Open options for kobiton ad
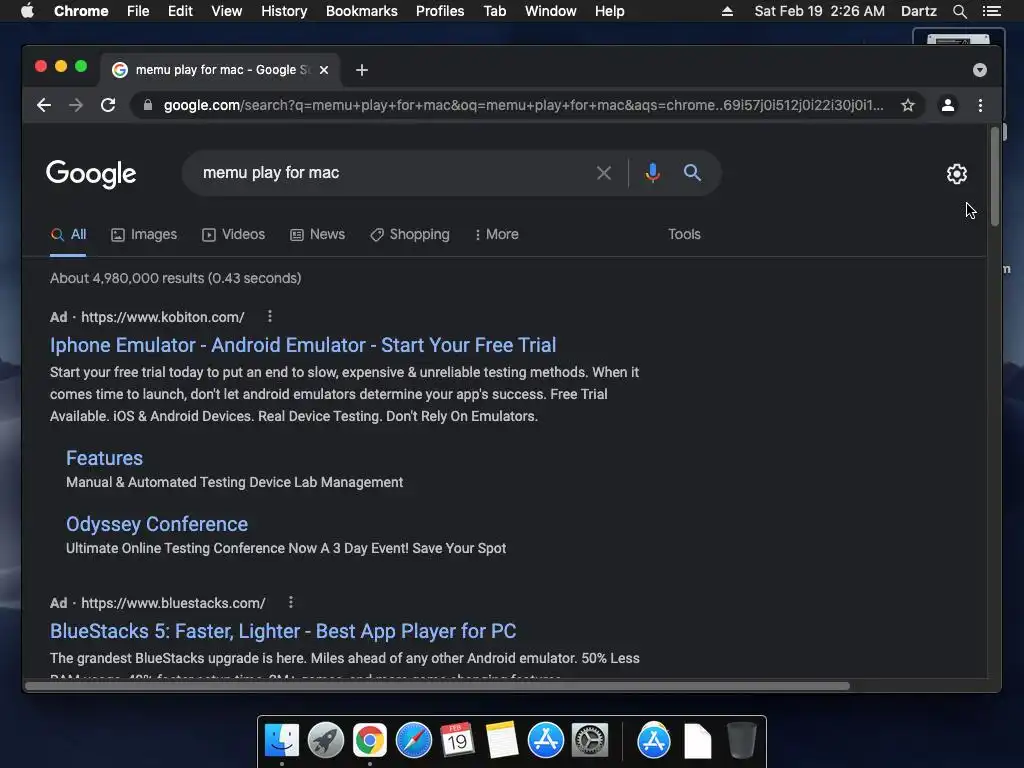 [270, 317]
